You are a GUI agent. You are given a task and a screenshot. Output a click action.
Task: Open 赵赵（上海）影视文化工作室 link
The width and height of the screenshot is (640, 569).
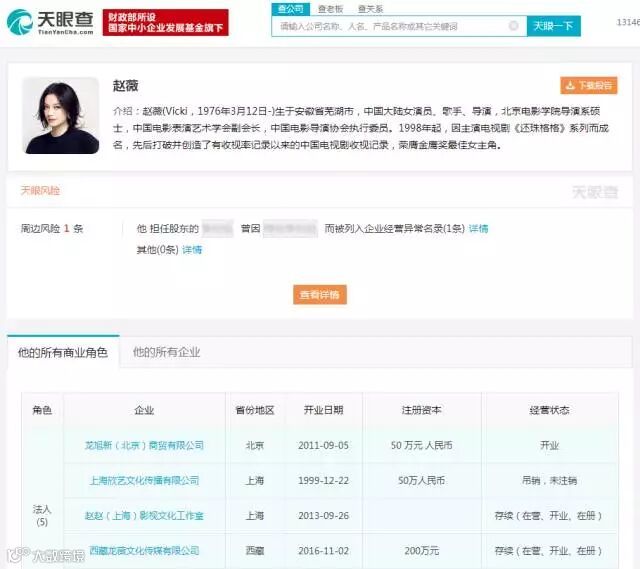[144, 516]
